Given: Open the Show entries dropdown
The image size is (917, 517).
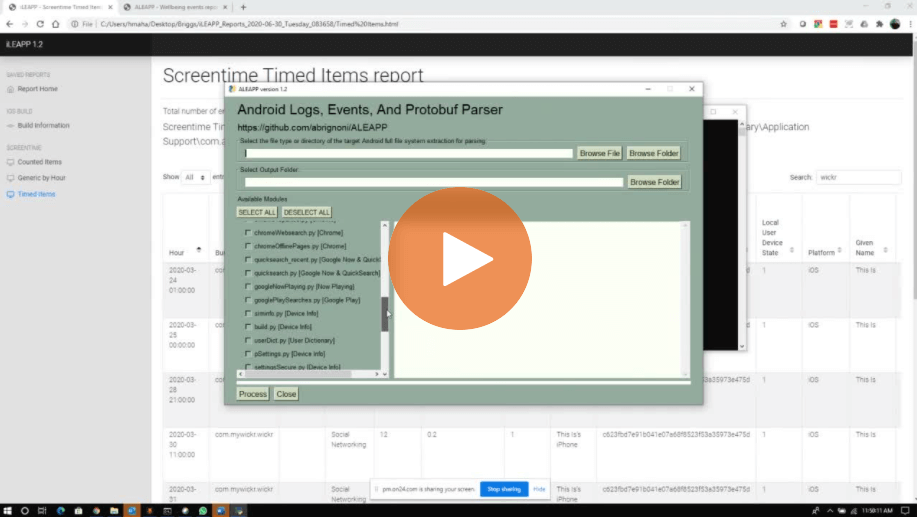Looking at the screenshot, I should [196, 177].
